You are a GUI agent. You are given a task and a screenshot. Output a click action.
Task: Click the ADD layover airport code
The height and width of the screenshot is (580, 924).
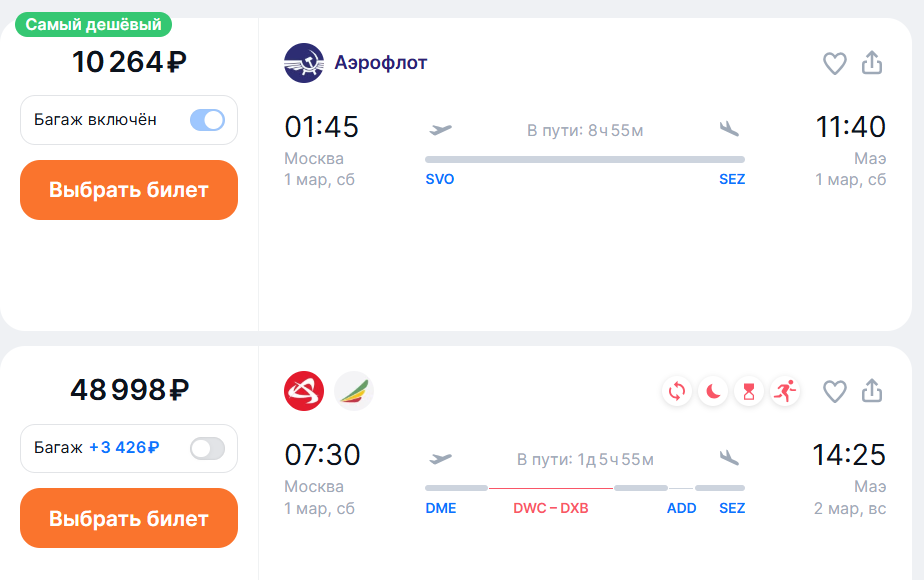pyautogui.click(x=682, y=508)
